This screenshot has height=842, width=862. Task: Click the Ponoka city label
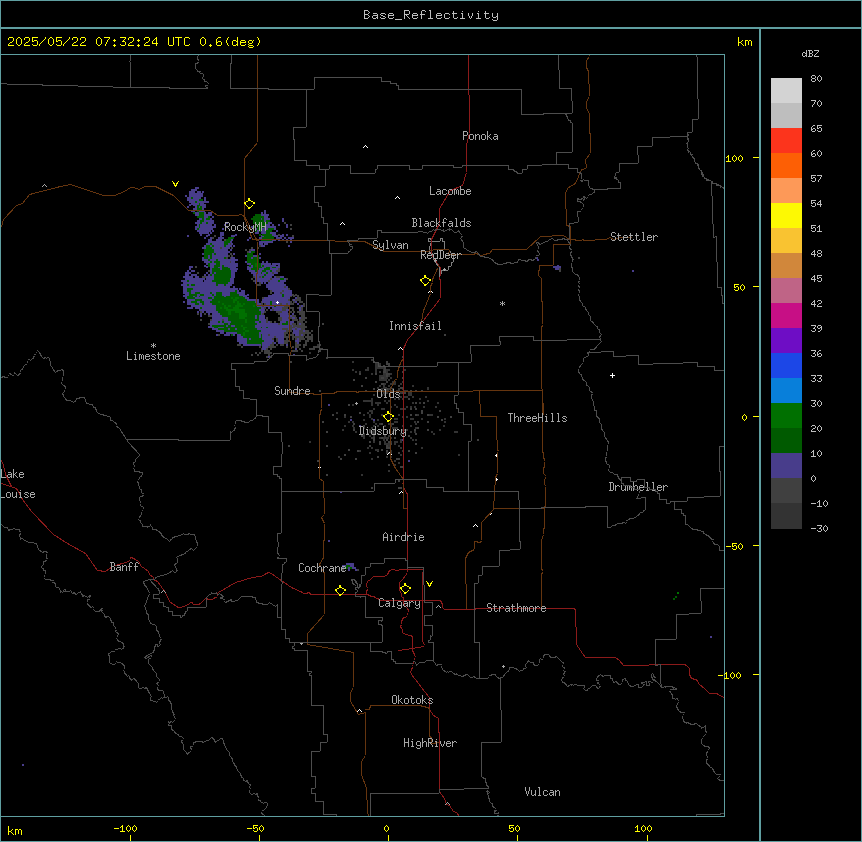click(480, 136)
